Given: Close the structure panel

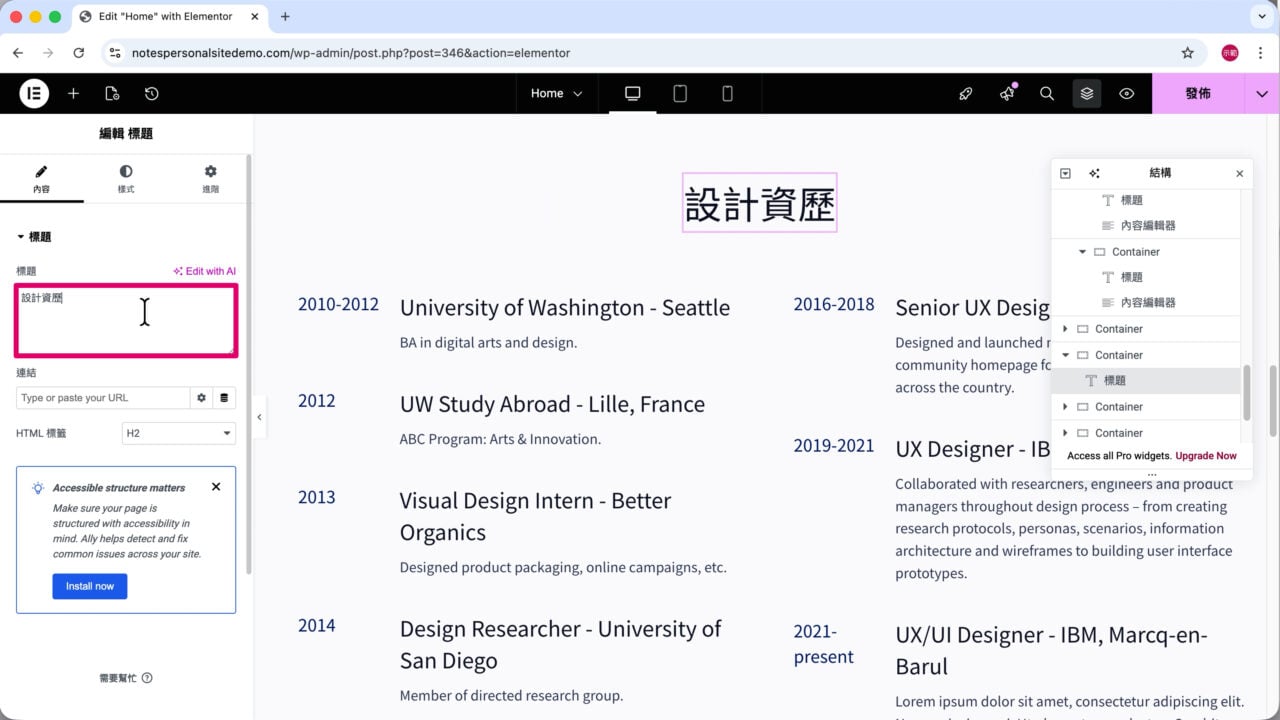Looking at the screenshot, I should tap(1240, 173).
